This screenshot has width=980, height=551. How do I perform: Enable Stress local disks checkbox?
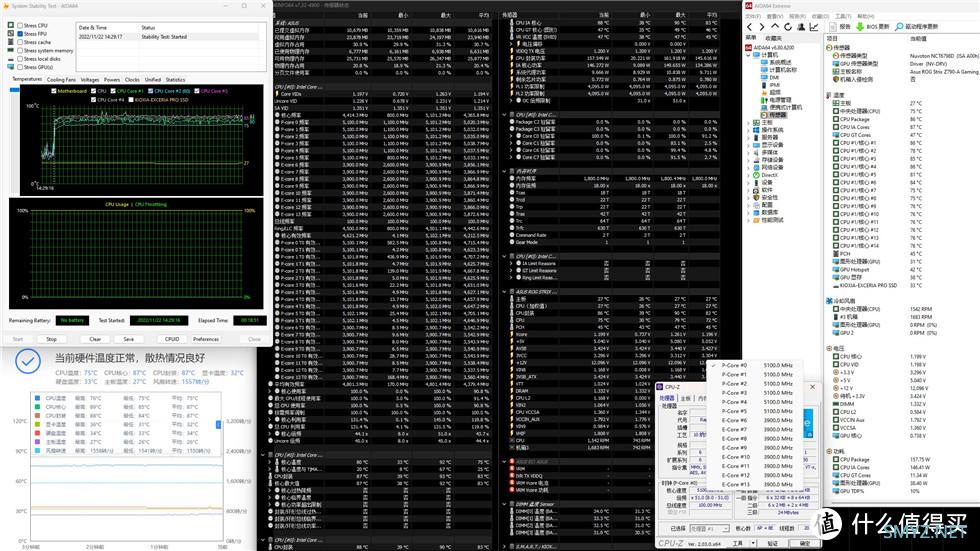[20, 59]
